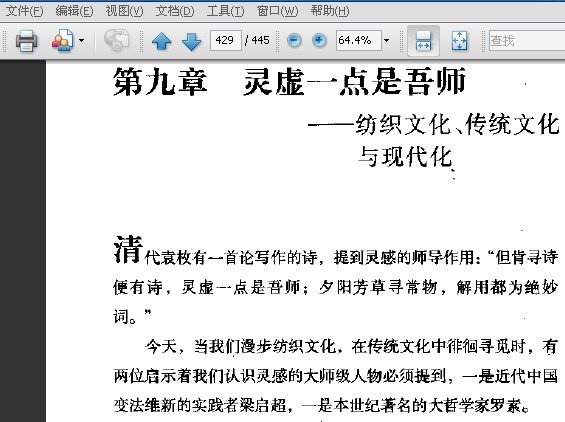Select the page number field showing 429
The width and height of the screenshot is (565, 422).
[x=226, y=40]
